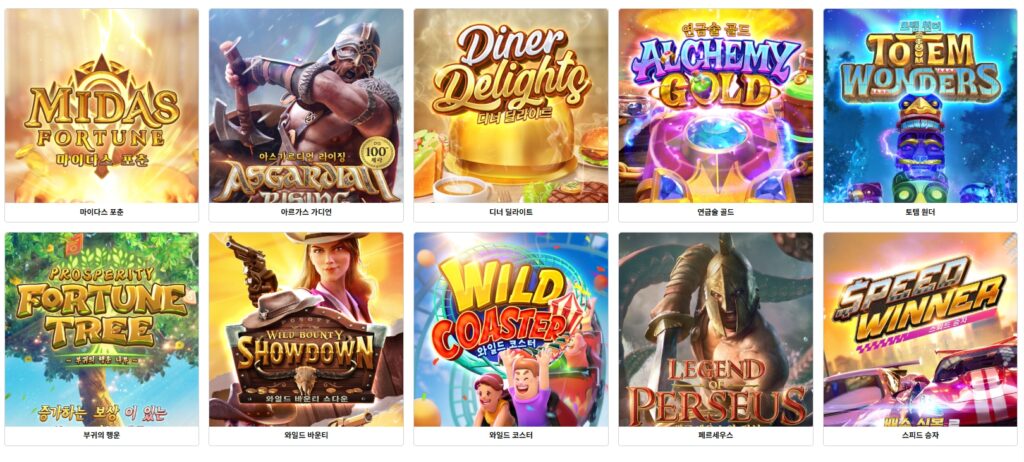1024x462 pixels.
Task: Click the 연금술 골드 caption label
Action: [716, 212]
